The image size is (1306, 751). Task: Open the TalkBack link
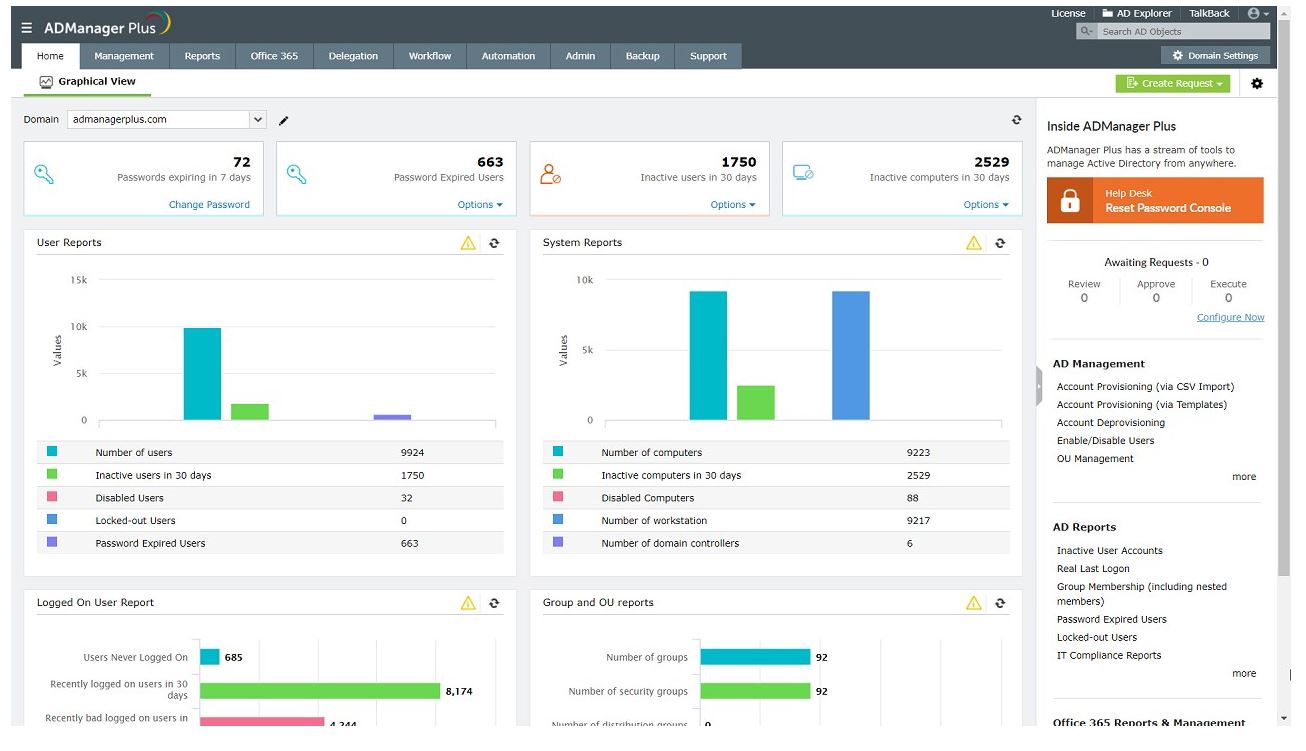(1209, 14)
